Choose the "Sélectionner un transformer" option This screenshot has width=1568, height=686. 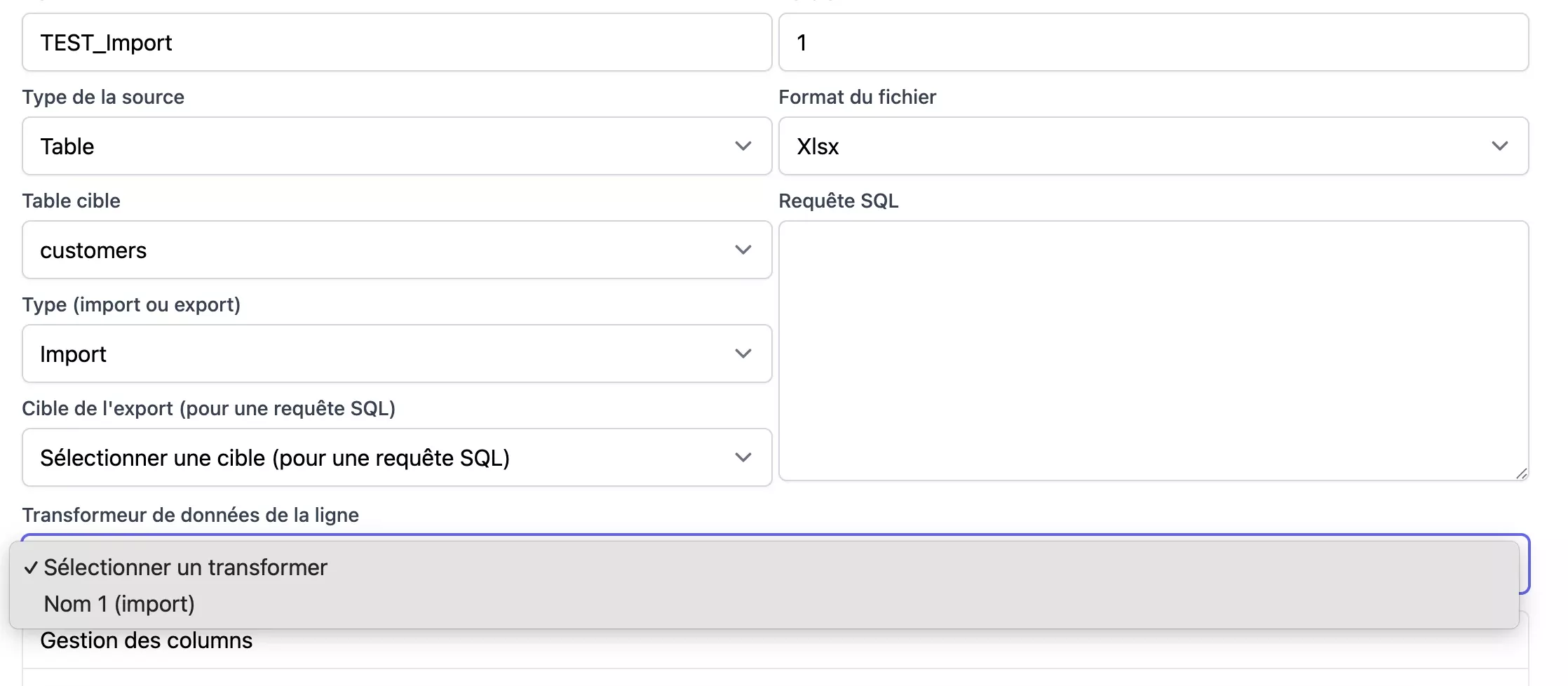(186, 567)
